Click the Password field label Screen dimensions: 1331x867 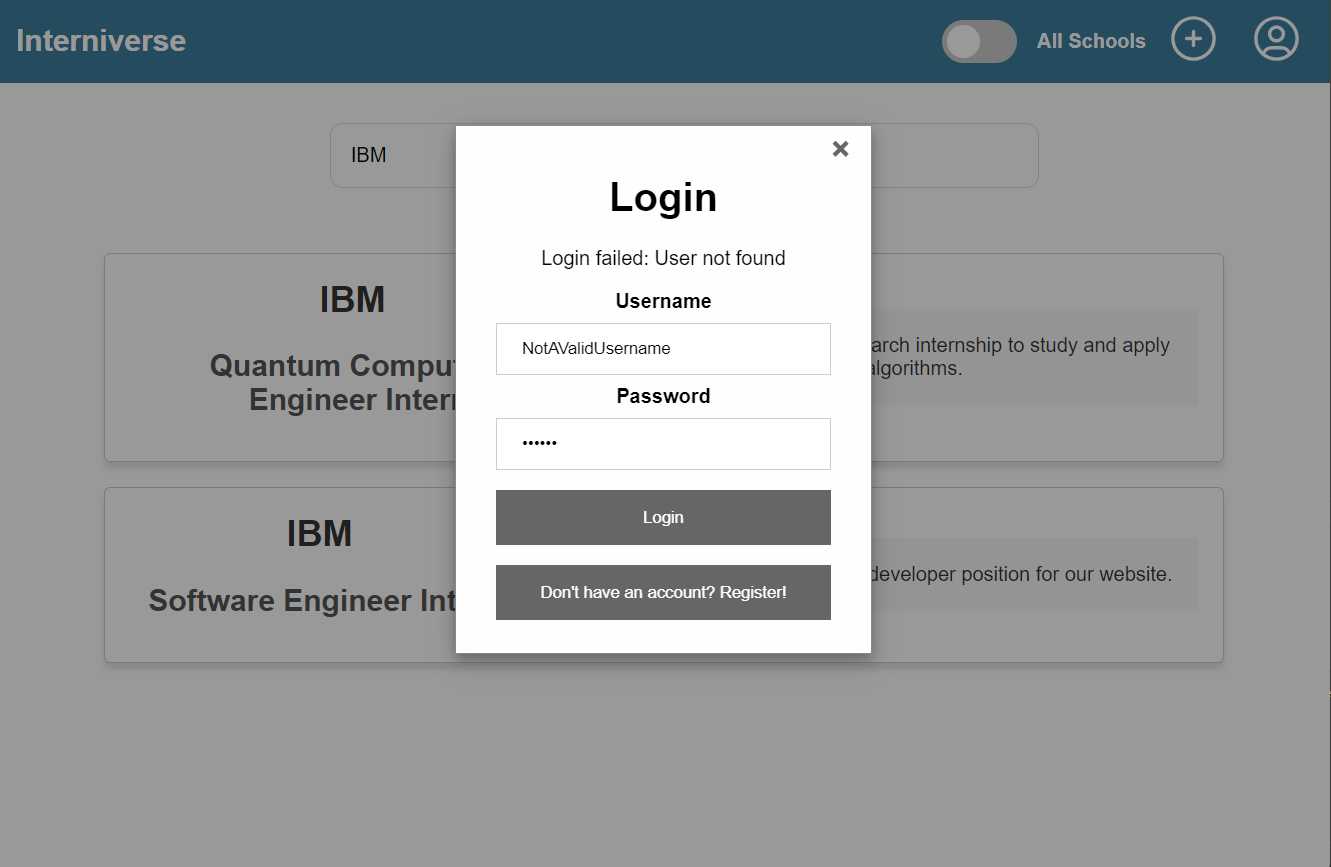point(663,396)
